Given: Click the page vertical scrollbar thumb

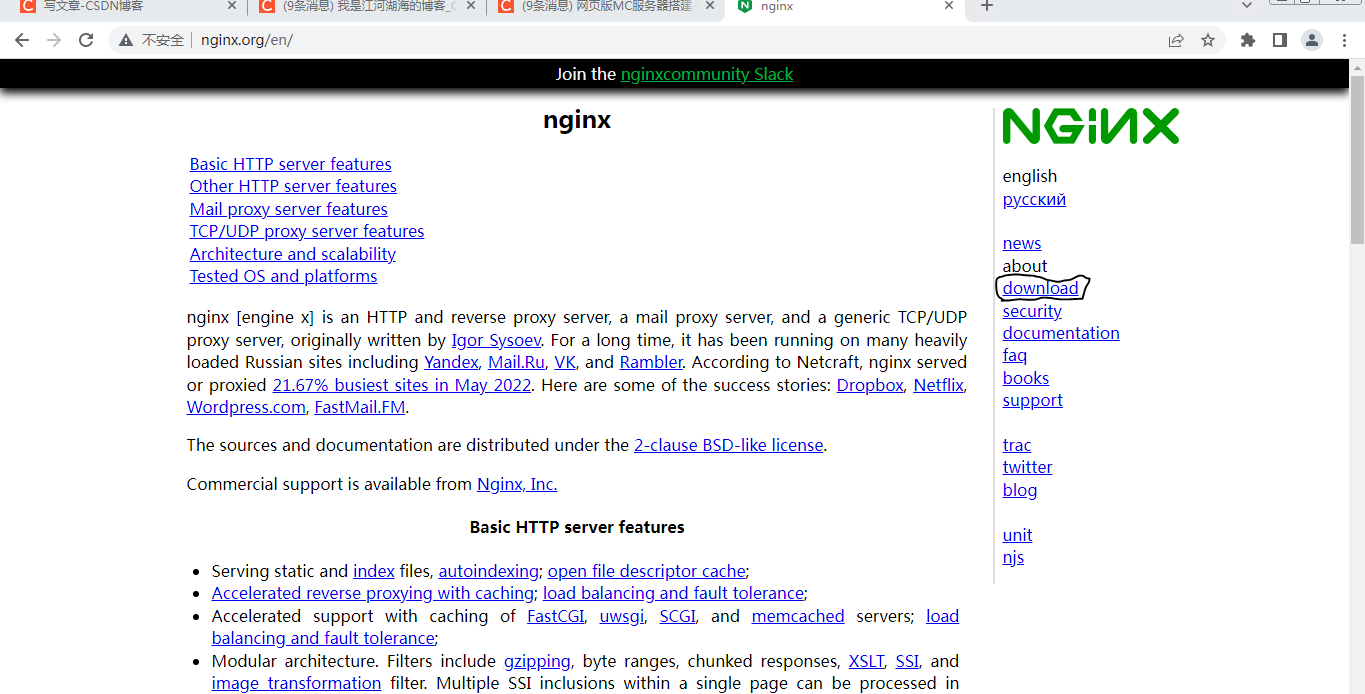Looking at the screenshot, I should click(x=1357, y=159).
